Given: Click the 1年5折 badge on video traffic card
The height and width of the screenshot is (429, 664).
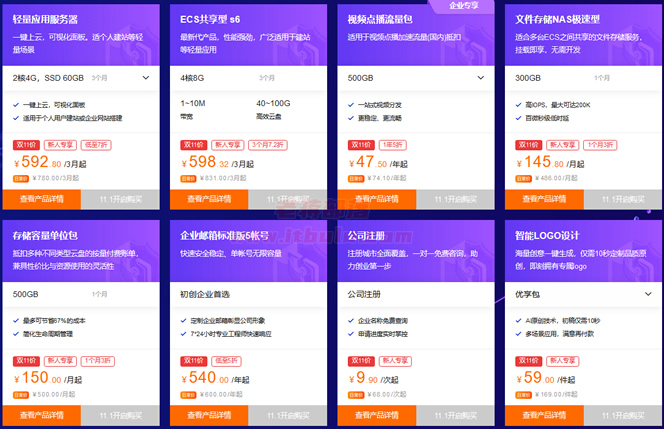Looking at the screenshot, I should 393,145.
